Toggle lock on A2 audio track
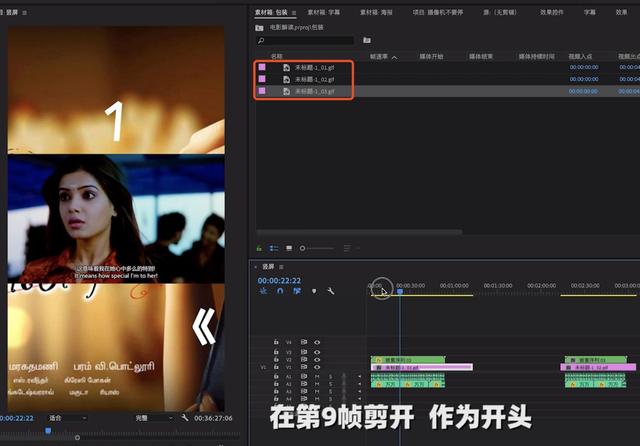Image resolution: width=640 pixels, height=446 pixels. pos(276,384)
